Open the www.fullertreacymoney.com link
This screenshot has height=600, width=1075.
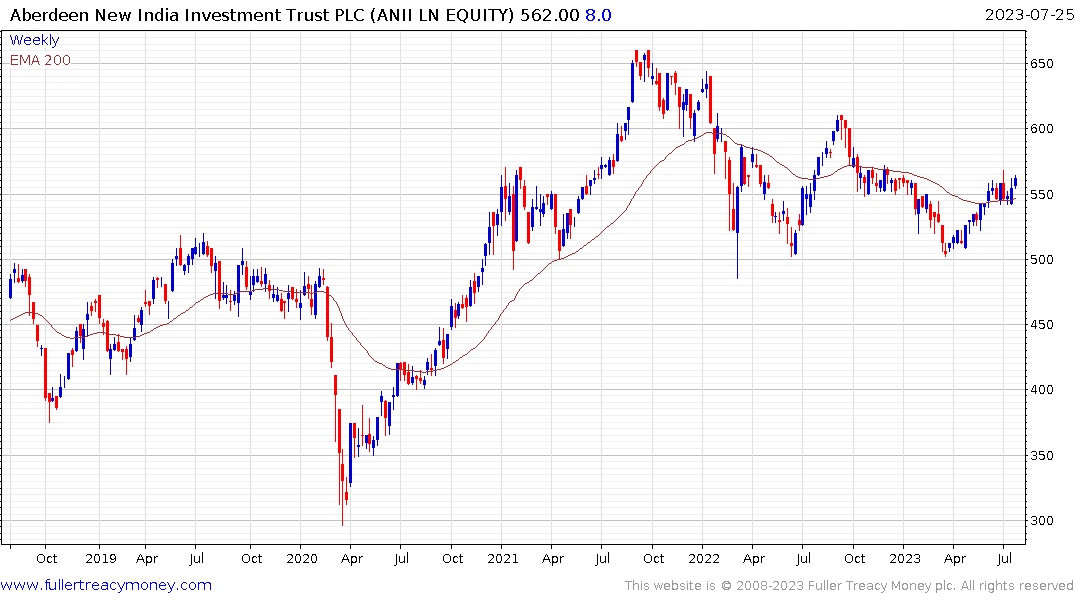click(x=106, y=585)
